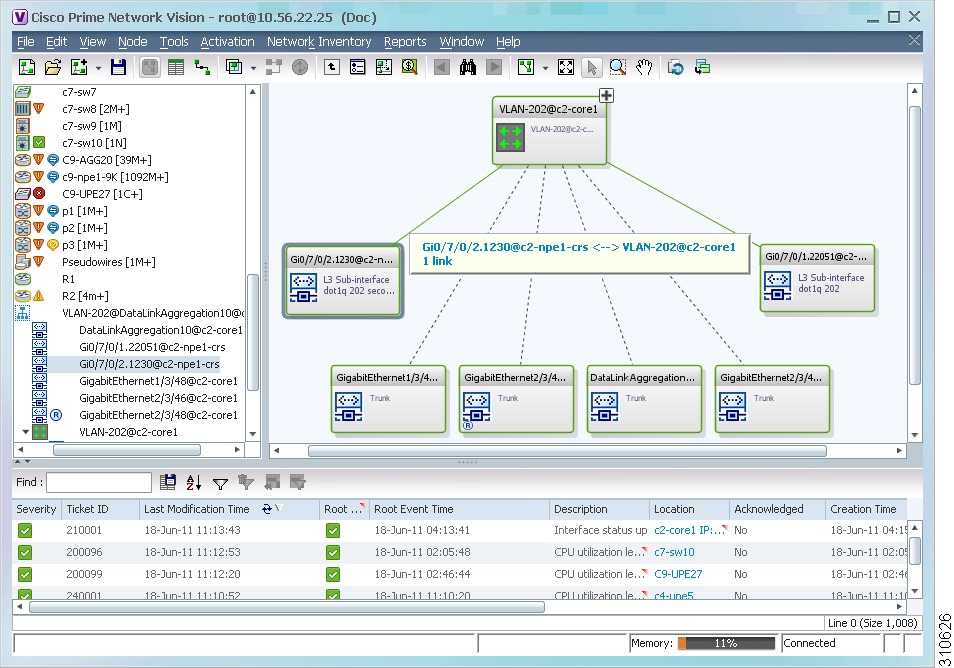Open a map with the folder icon
Image resolution: width=954 pixels, height=668 pixels.
(53, 67)
